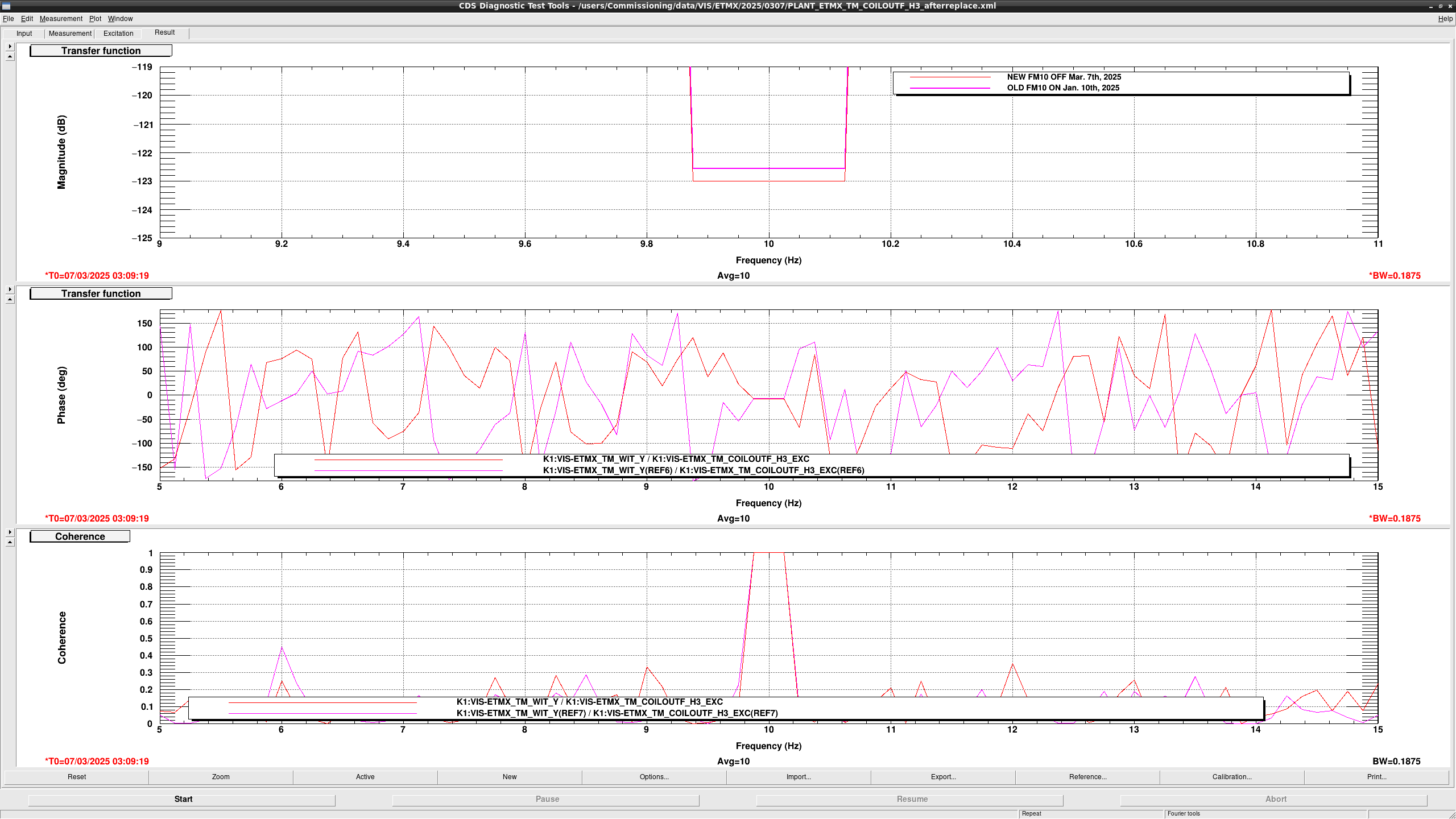Image resolution: width=1456 pixels, height=819 pixels.
Task: Open the Edit menu
Action: tap(27, 19)
